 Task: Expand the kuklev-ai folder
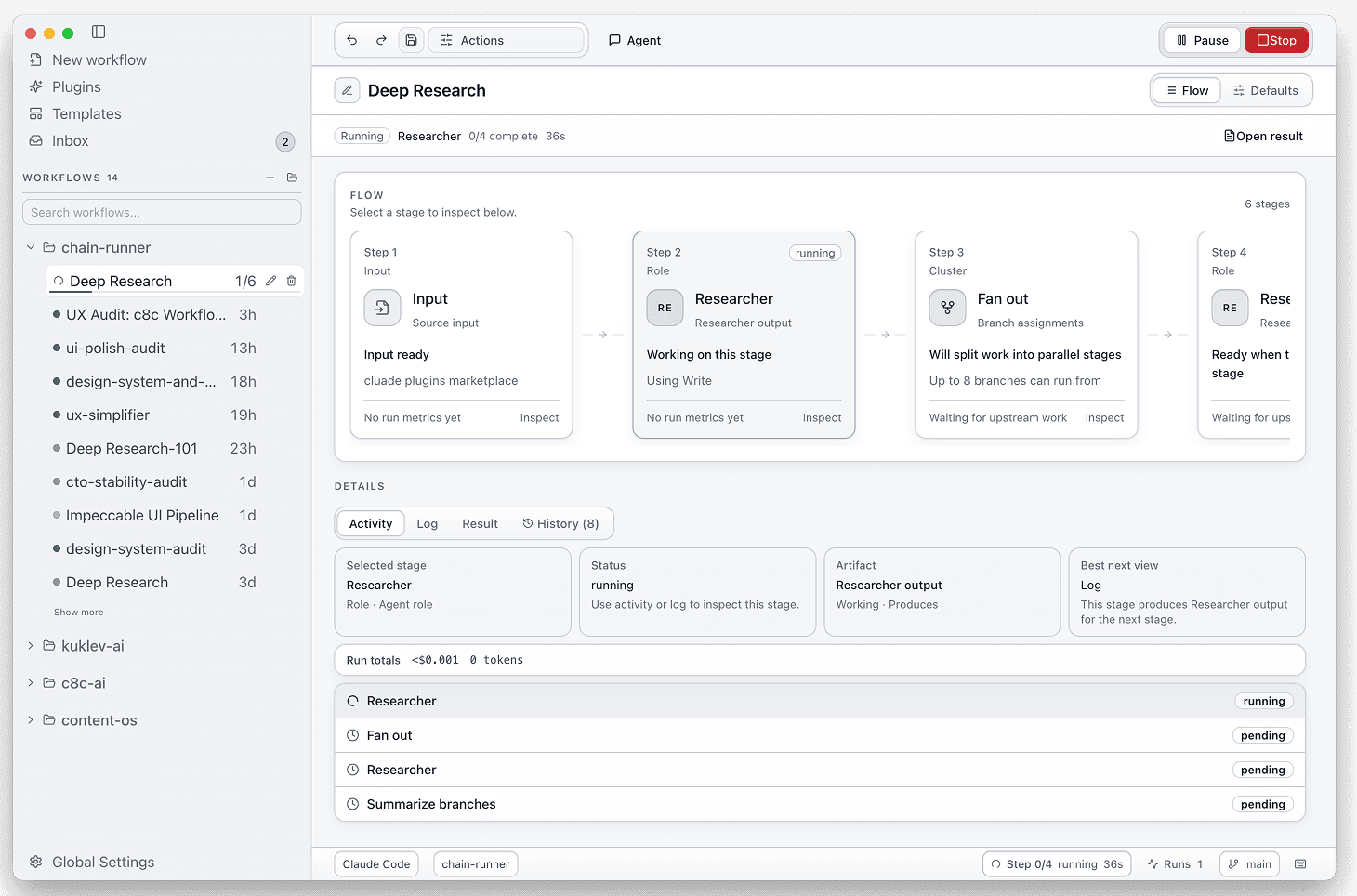point(30,645)
